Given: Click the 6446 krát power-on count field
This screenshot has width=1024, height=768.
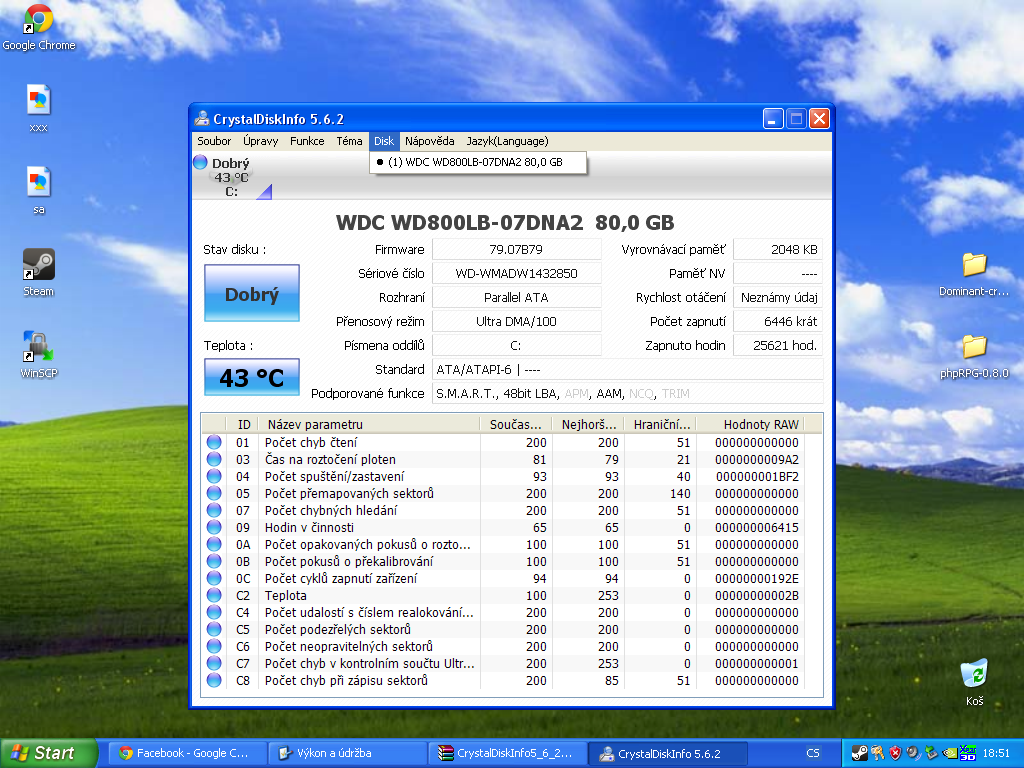Looking at the screenshot, I should click(x=778, y=321).
